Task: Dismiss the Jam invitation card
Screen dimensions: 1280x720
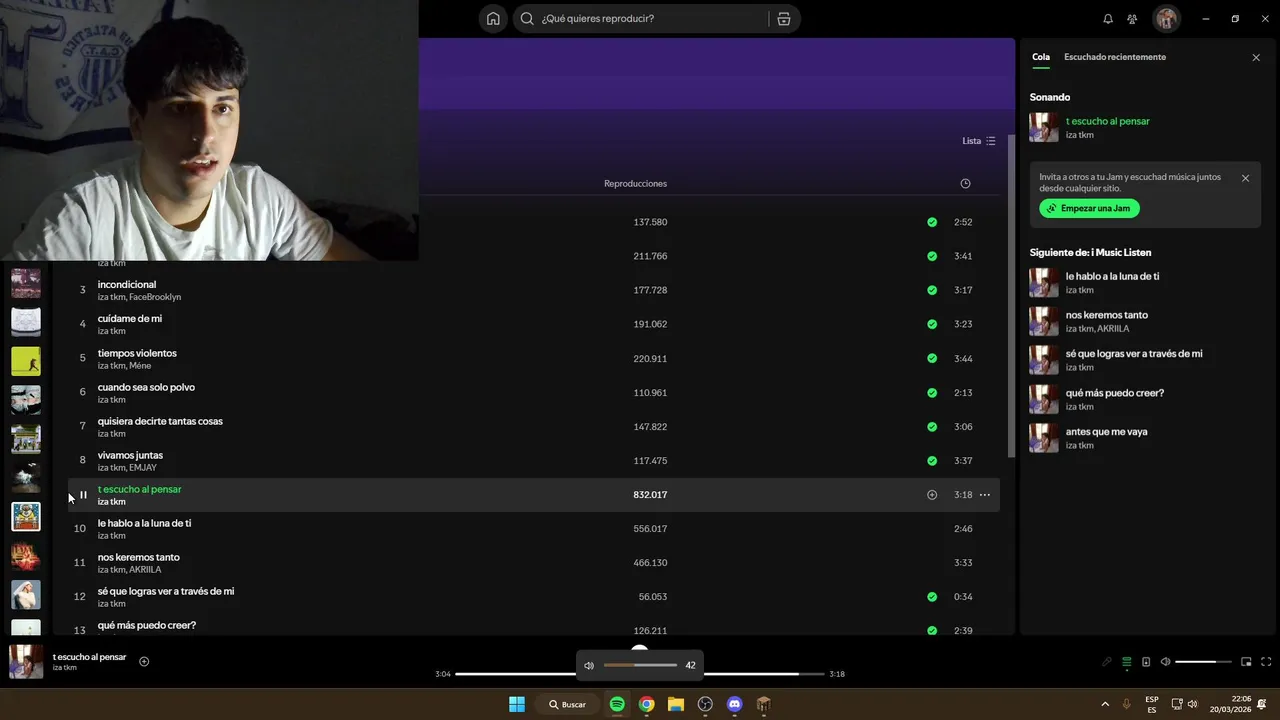Action: [x=1245, y=178]
